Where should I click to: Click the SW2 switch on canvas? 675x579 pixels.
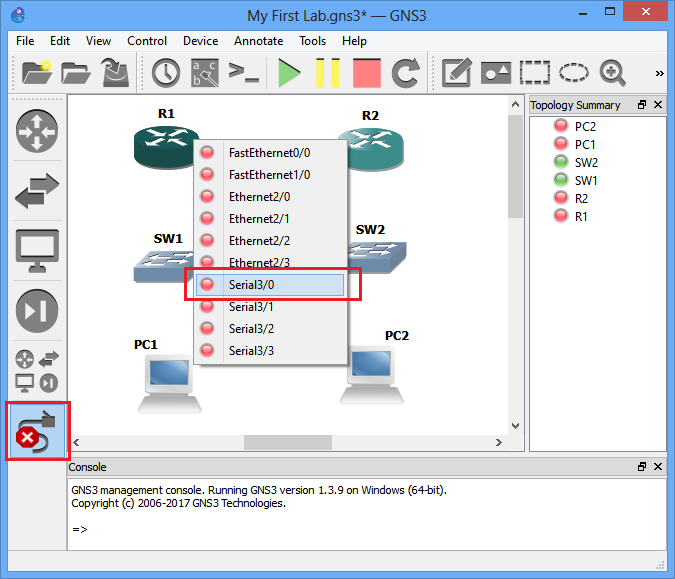click(377, 257)
